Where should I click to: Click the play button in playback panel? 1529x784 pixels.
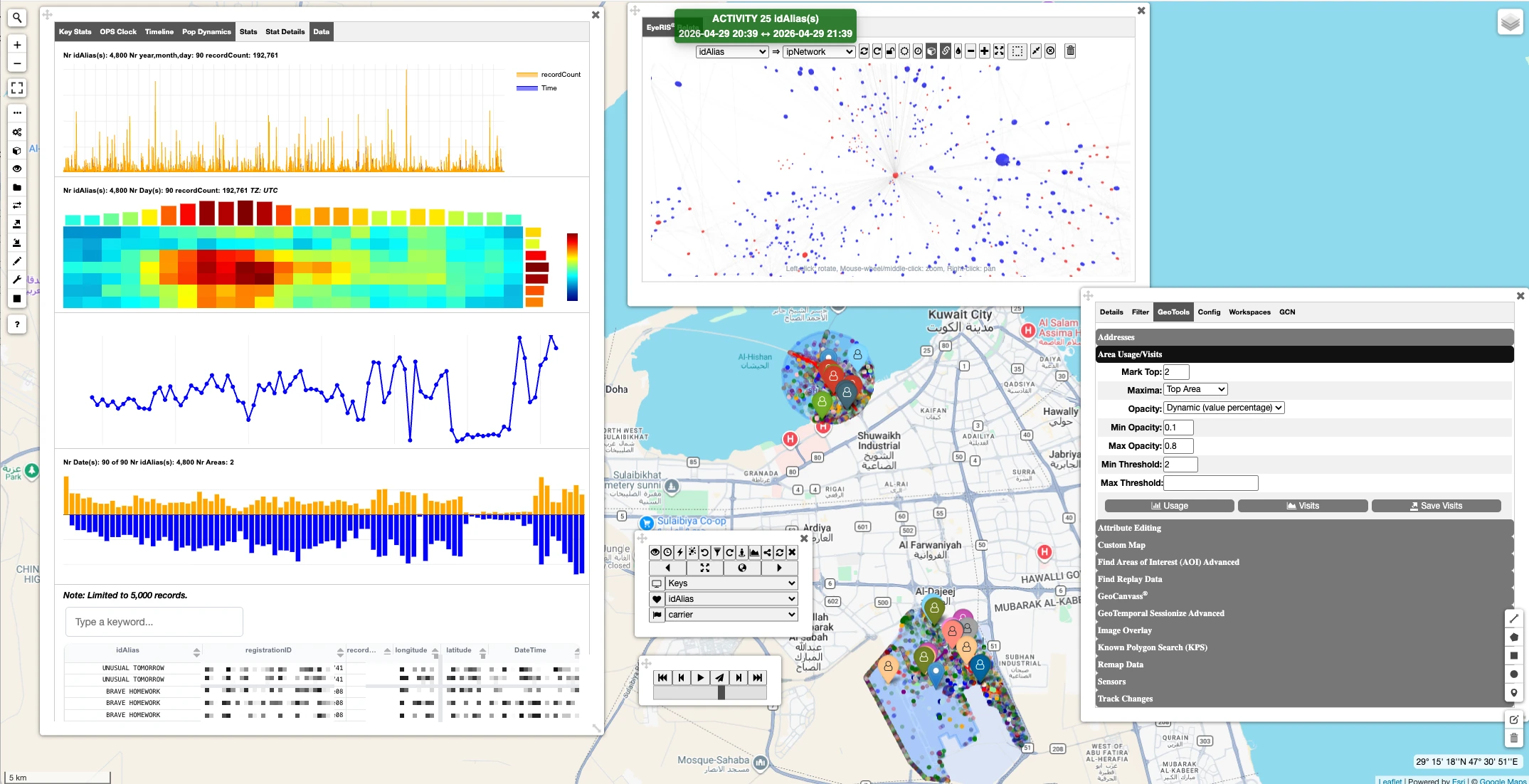(x=701, y=678)
